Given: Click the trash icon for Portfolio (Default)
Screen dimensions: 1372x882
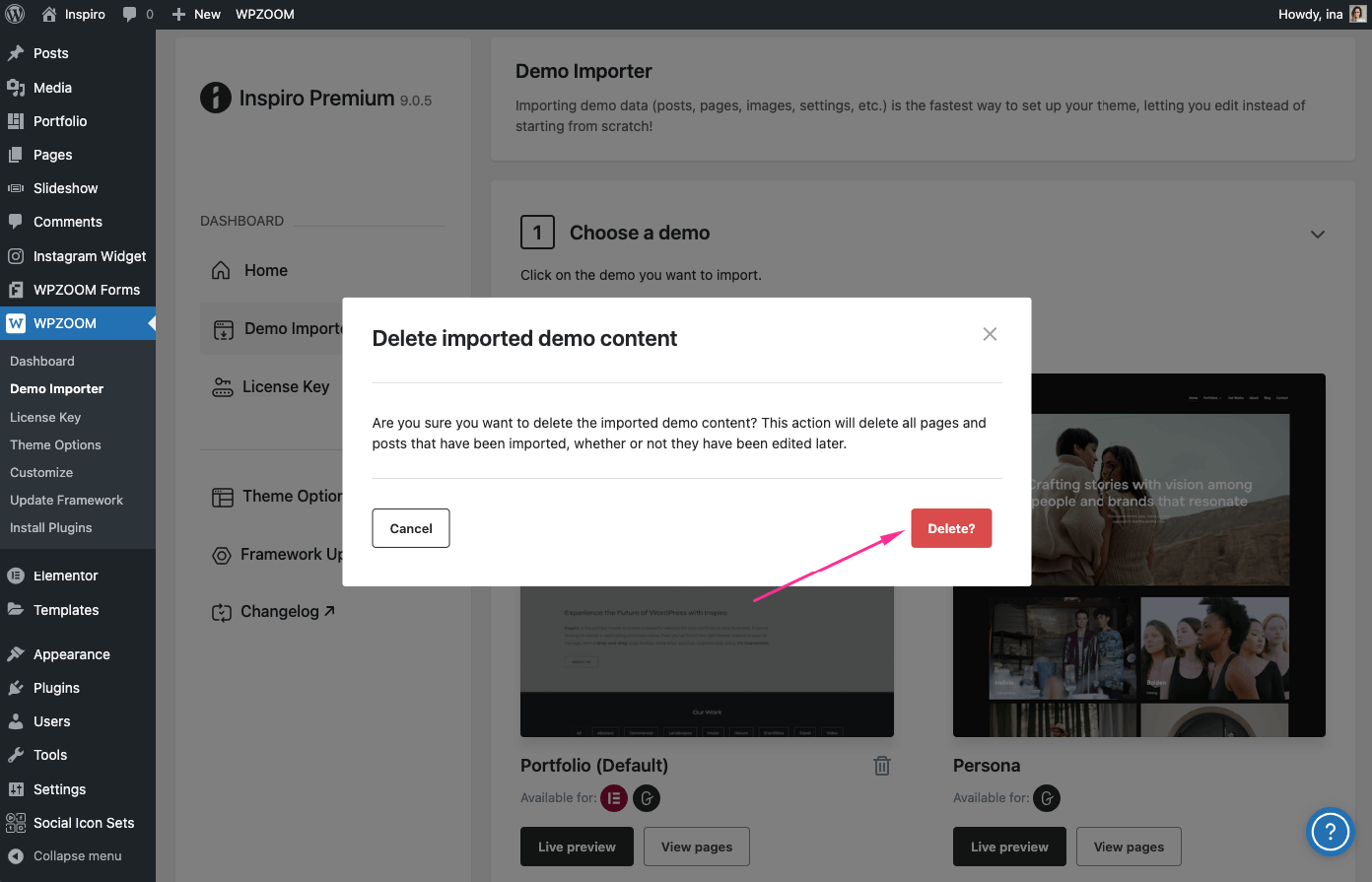Looking at the screenshot, I should pyautogui.click(x=882, y=766).
